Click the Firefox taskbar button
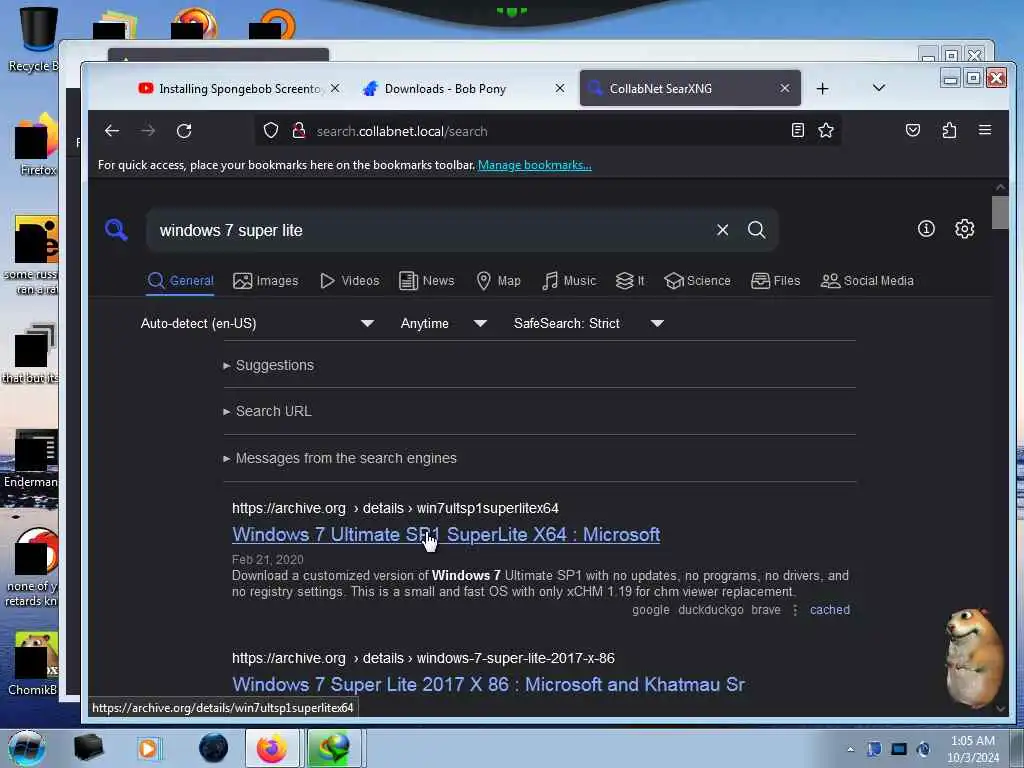Viewport: 1024px width, 768px height. 272,748
